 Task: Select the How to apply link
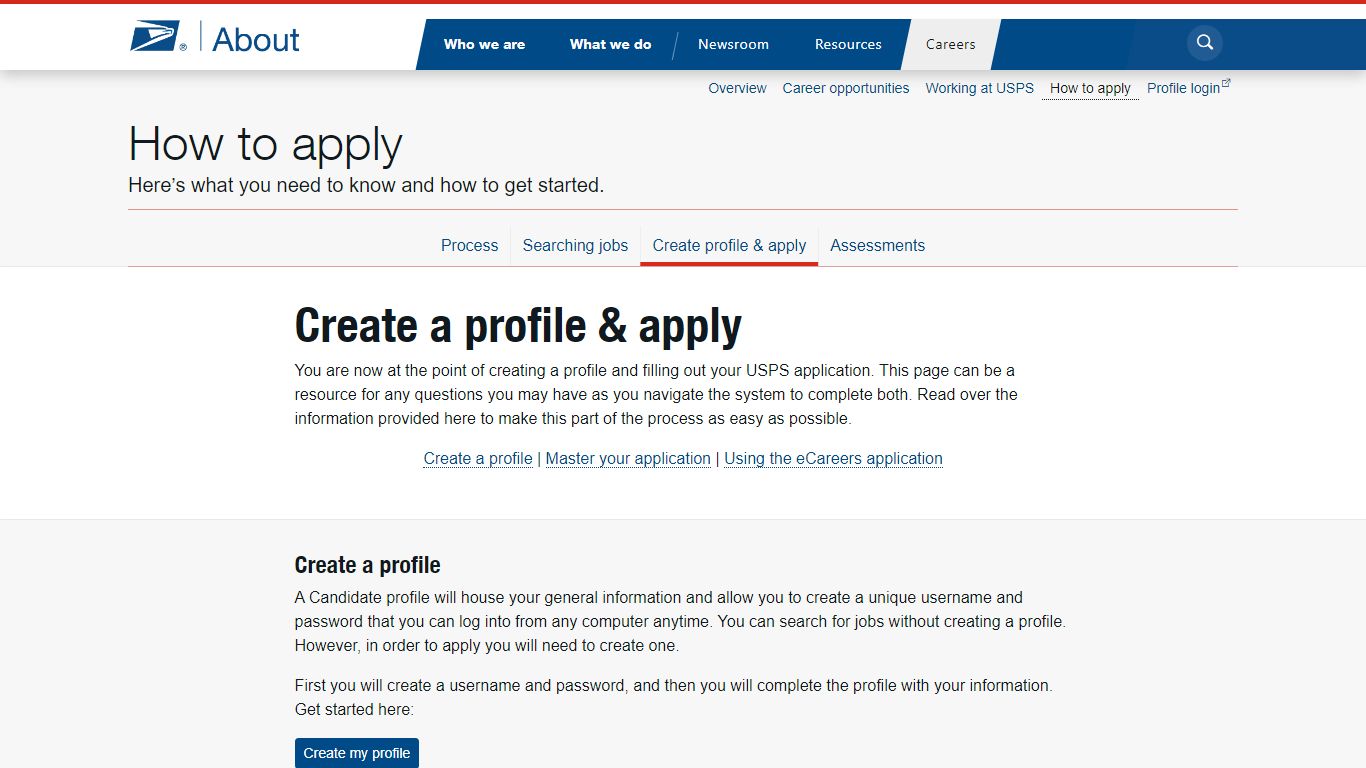[x=1090, y=88]
